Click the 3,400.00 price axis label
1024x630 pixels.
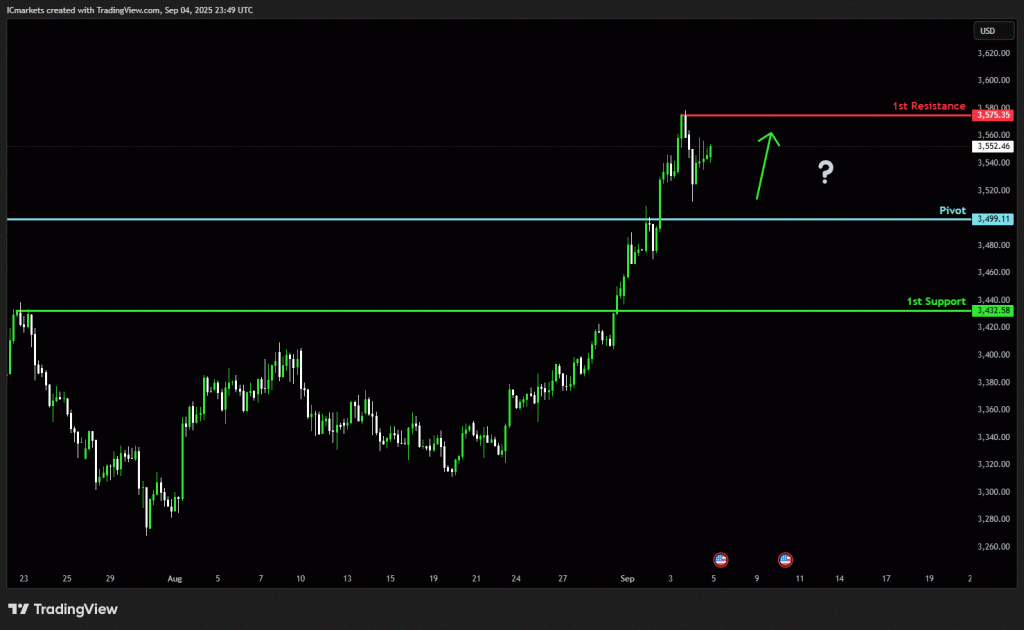tap(993, 354)
